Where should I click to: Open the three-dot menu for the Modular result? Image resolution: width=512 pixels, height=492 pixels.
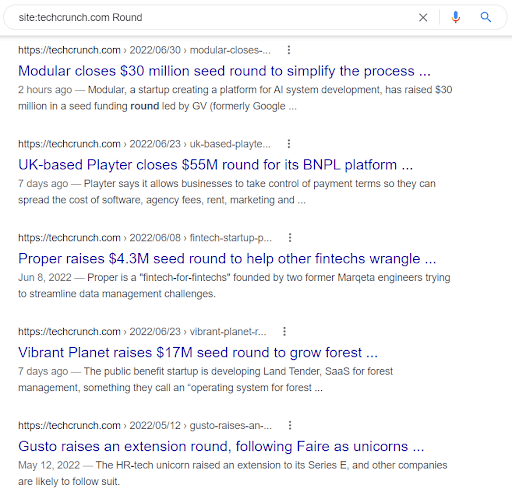pyautogui.click(x=289, y=50)
